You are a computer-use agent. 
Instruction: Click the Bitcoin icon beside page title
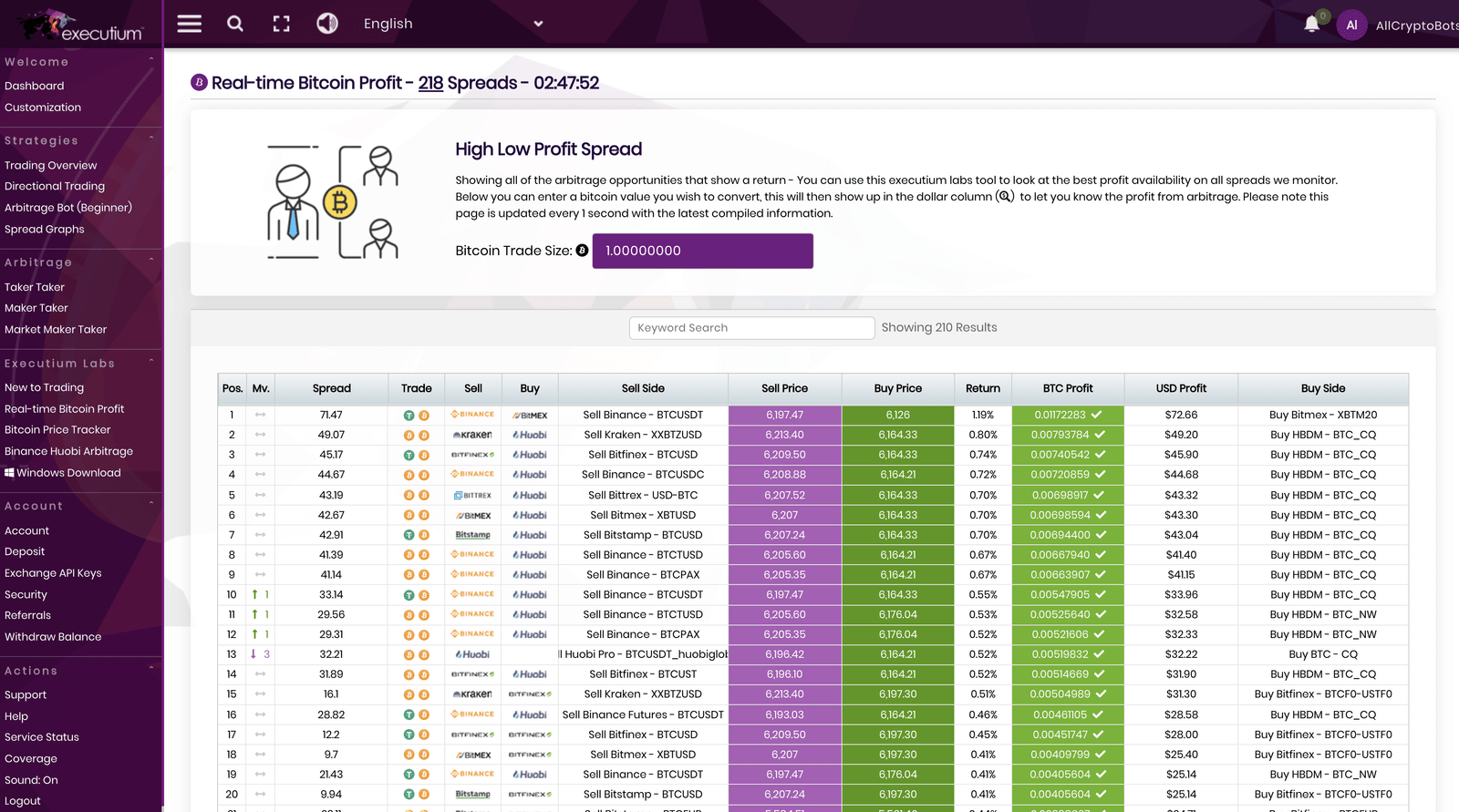click(199, 83)
